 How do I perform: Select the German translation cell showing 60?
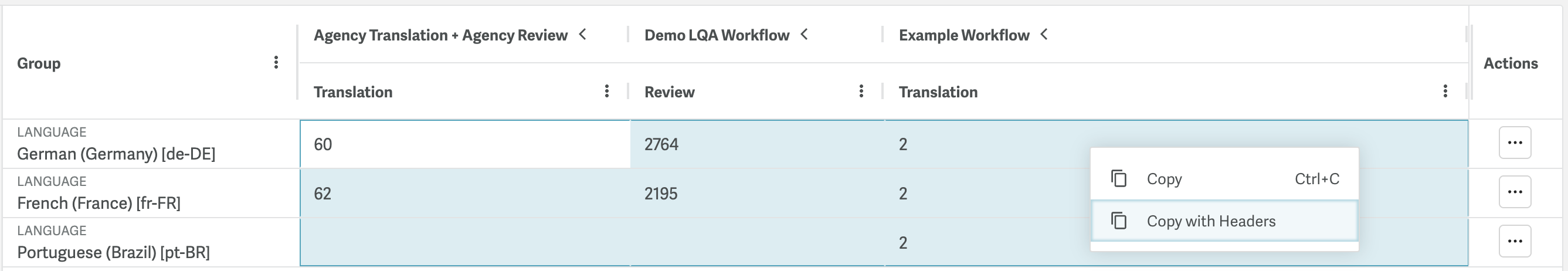[464, 144]
